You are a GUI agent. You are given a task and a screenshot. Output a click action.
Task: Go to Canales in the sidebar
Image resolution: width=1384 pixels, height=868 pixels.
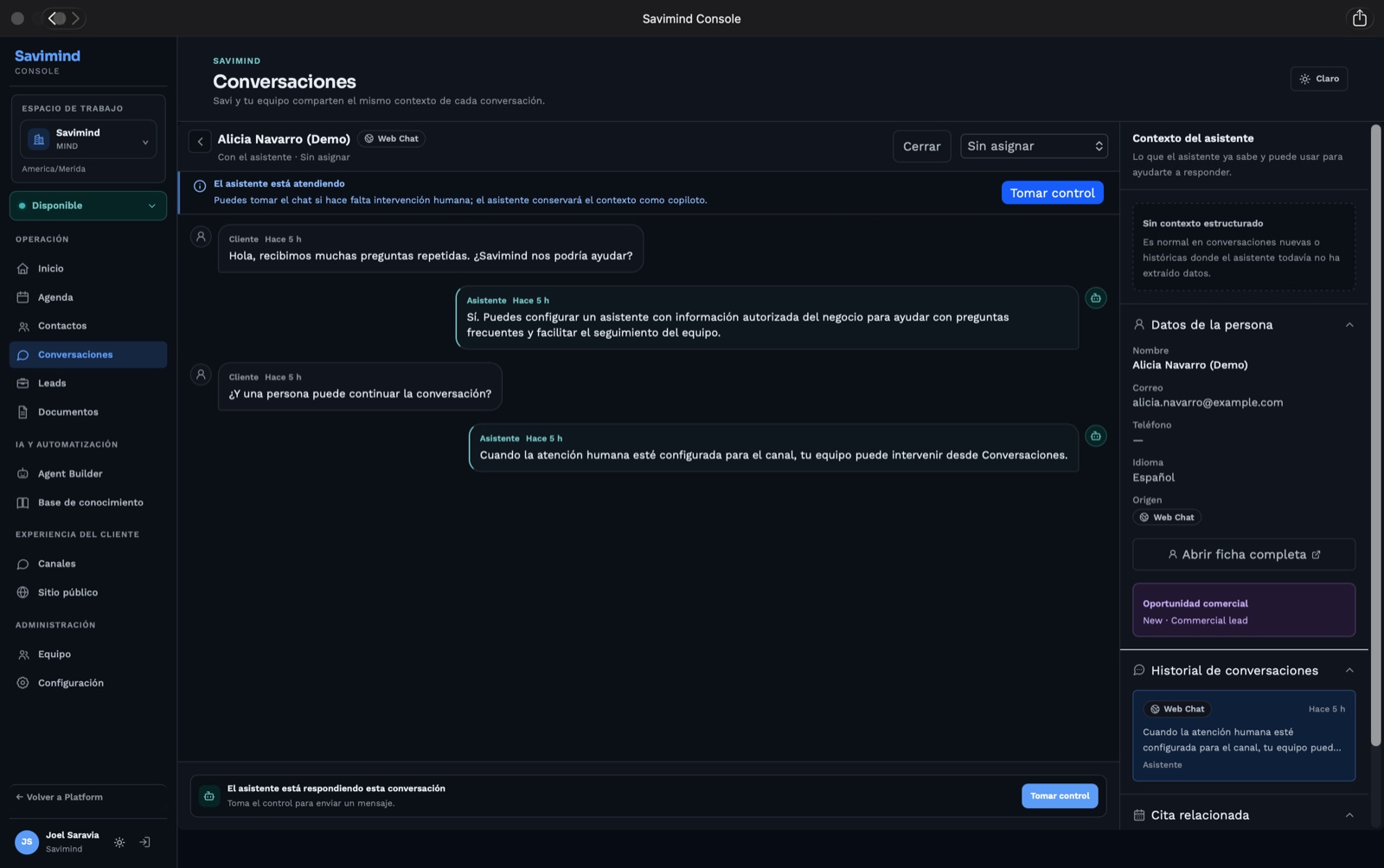(88, 564)
